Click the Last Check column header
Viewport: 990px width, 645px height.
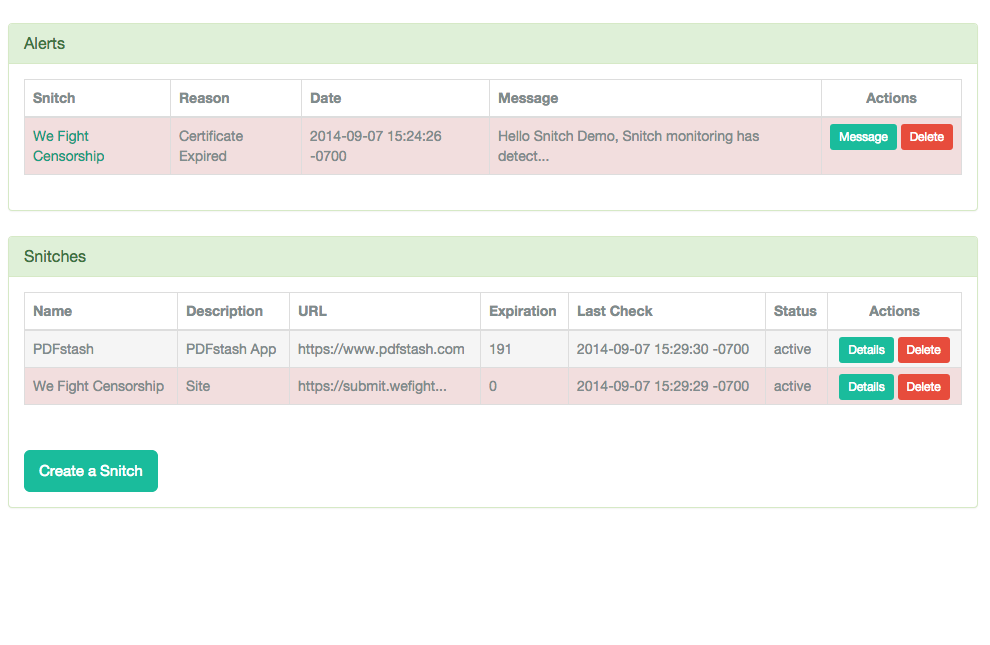(x=614, y=311)
